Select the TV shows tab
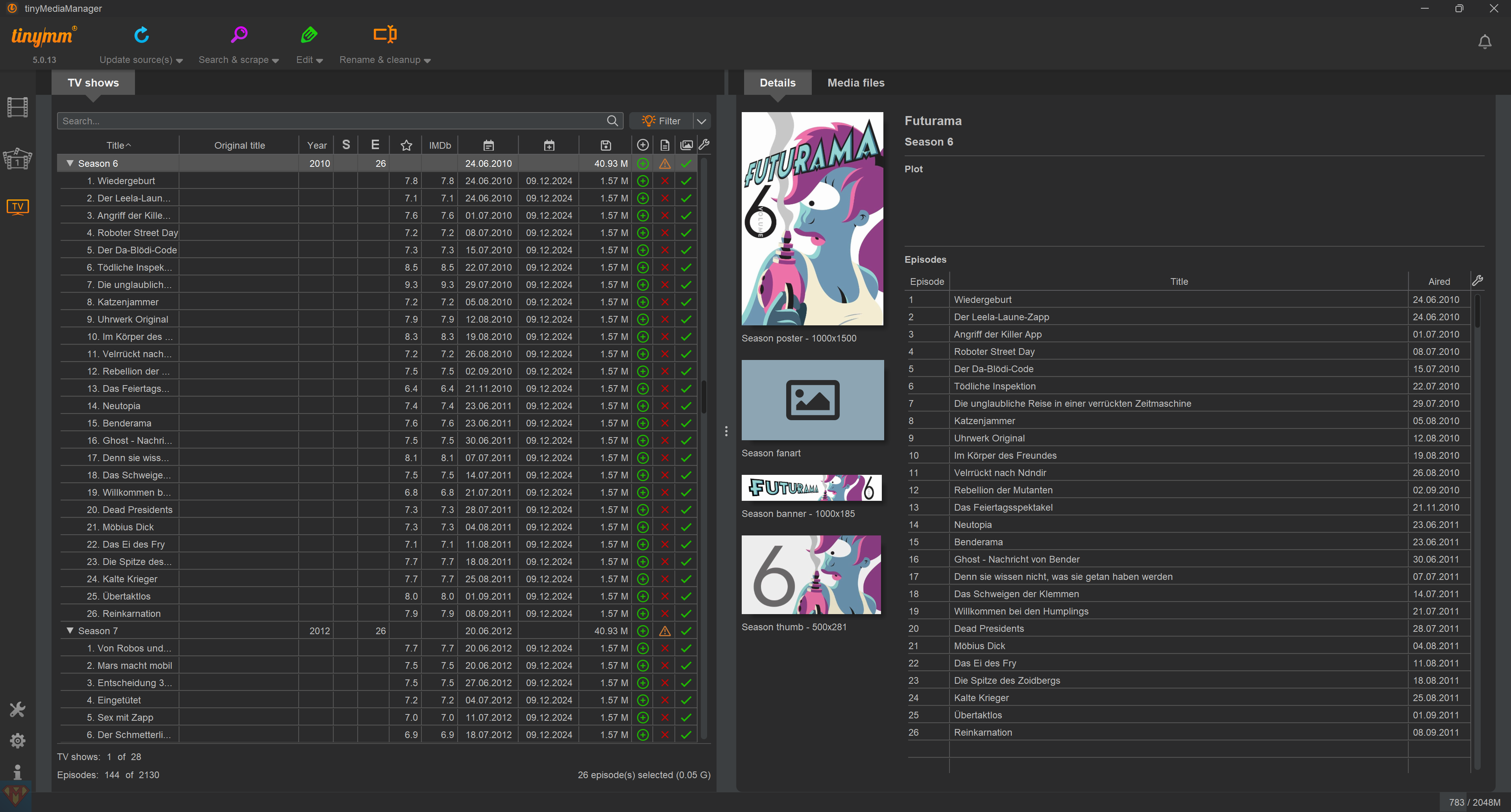This screenshot has height=812, width=1511. click(x=93, y=83)
